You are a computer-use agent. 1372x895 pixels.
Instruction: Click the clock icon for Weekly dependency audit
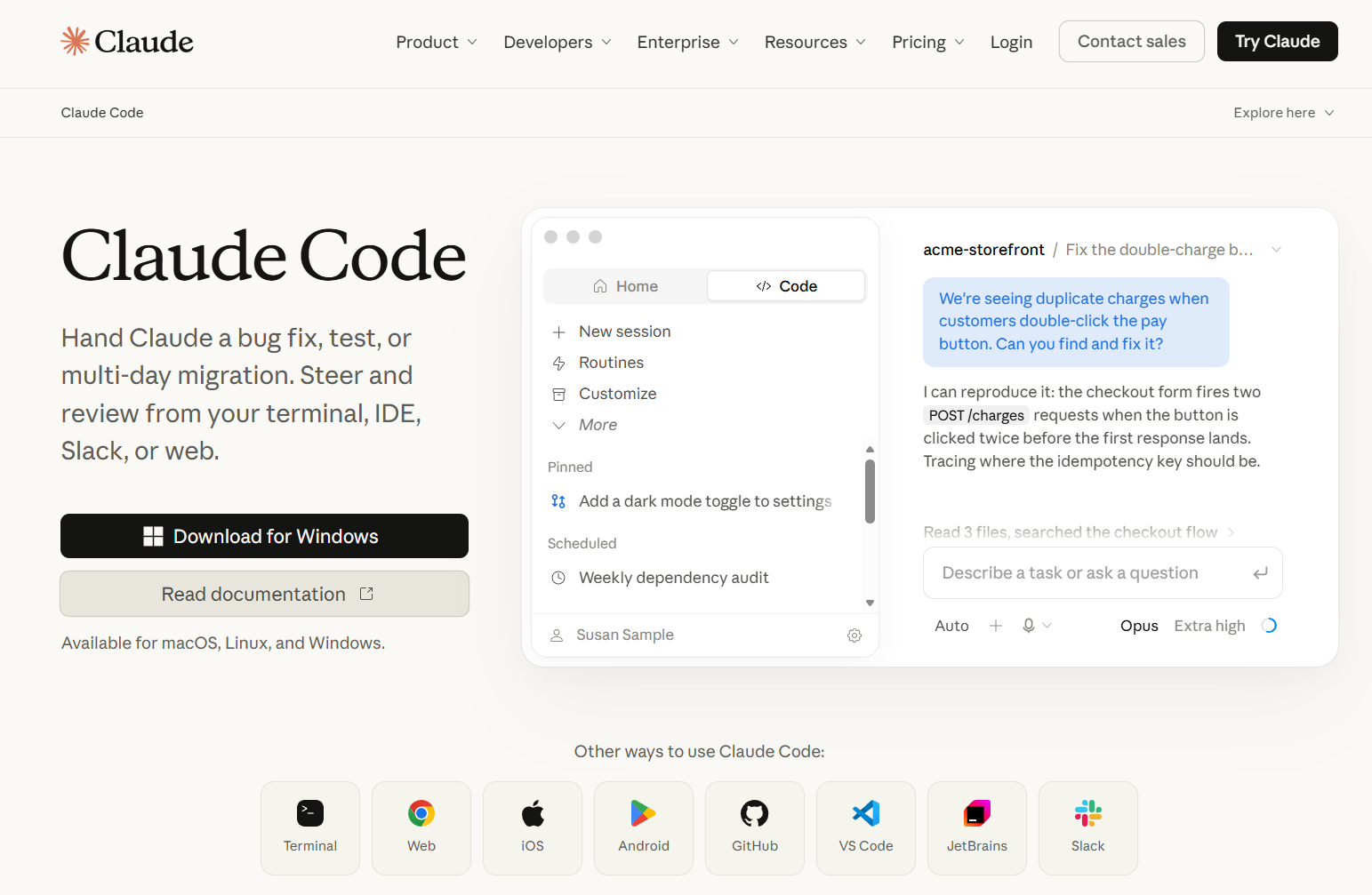558,578
